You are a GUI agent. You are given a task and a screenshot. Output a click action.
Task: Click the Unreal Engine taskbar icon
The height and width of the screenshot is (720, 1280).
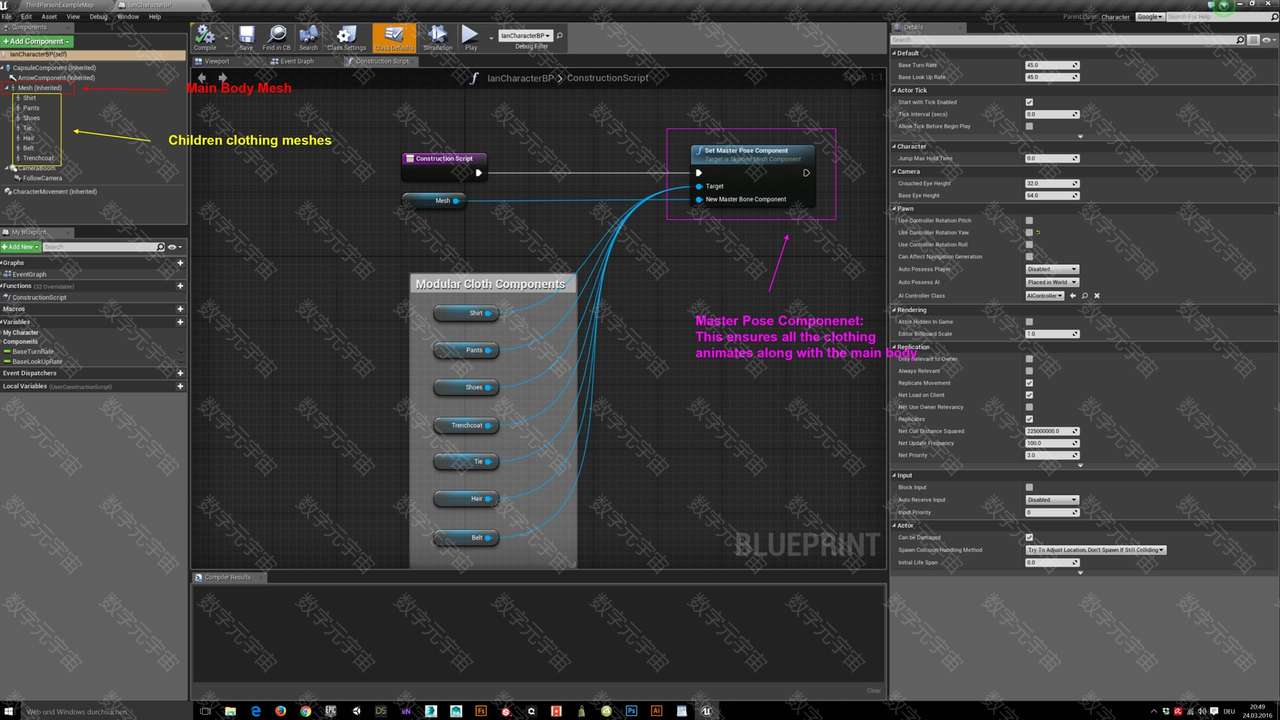(x=707, y=711)
